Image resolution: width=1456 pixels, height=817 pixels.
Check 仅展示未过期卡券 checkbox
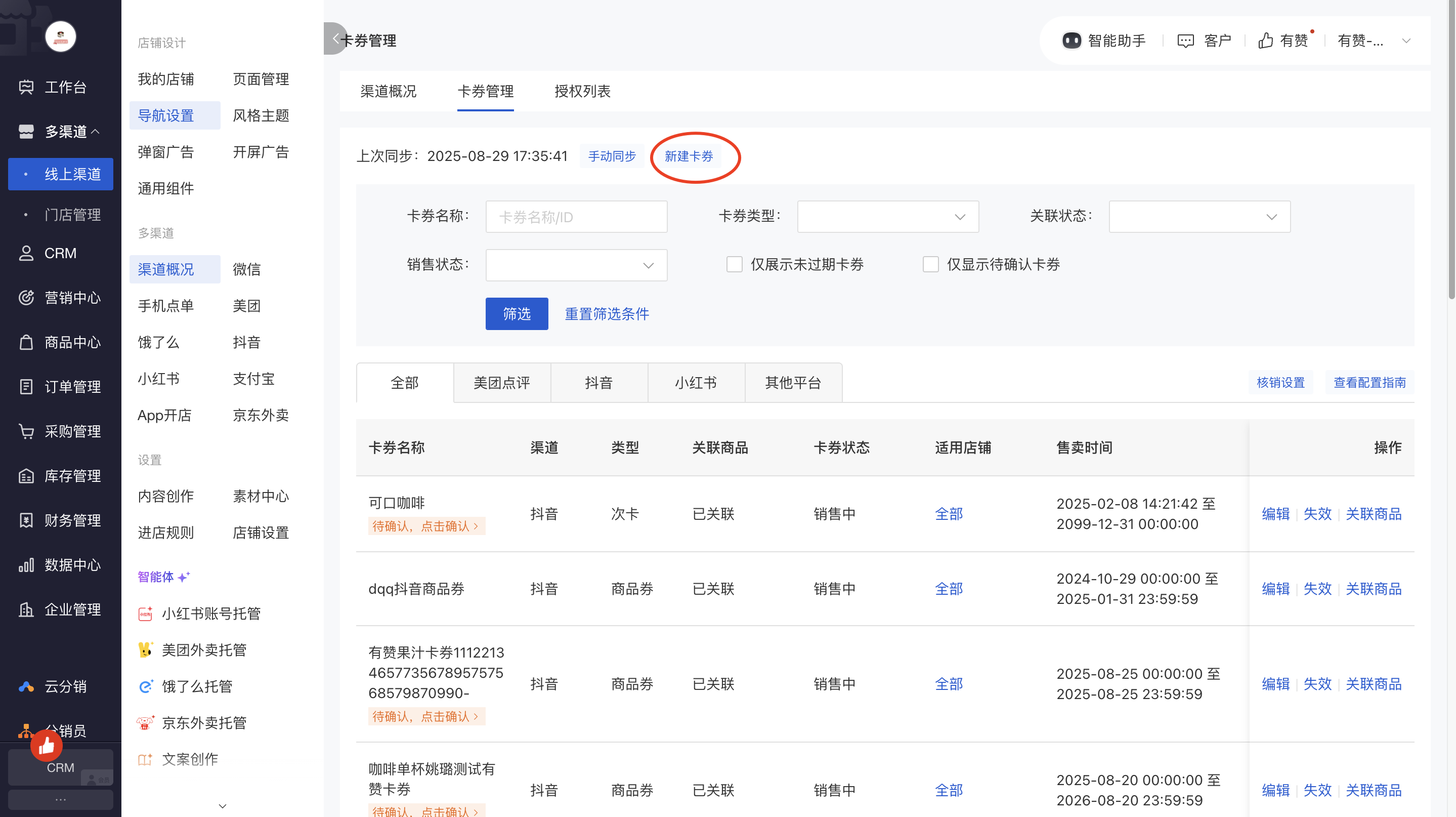(x=734, y=264)
